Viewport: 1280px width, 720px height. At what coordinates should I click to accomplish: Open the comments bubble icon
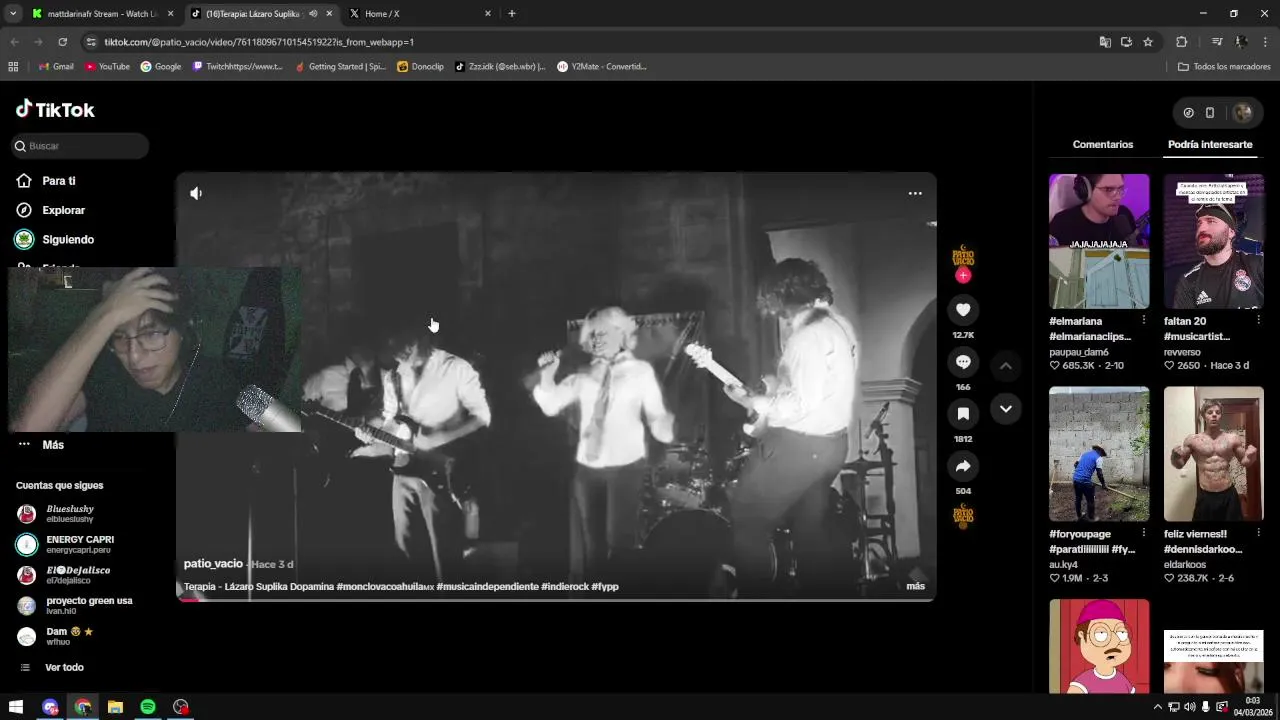[963, 362]
